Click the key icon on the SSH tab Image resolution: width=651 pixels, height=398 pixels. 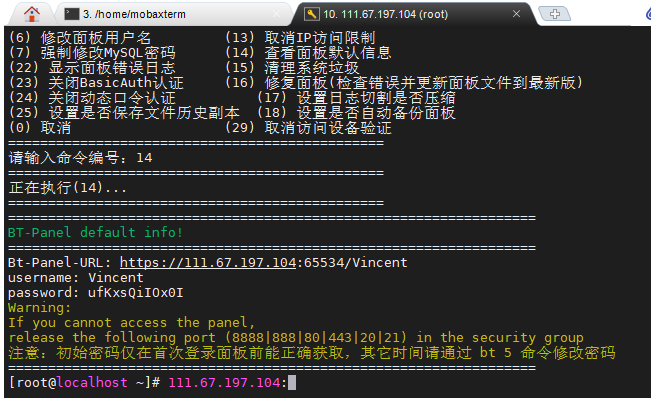coord(311,14)
